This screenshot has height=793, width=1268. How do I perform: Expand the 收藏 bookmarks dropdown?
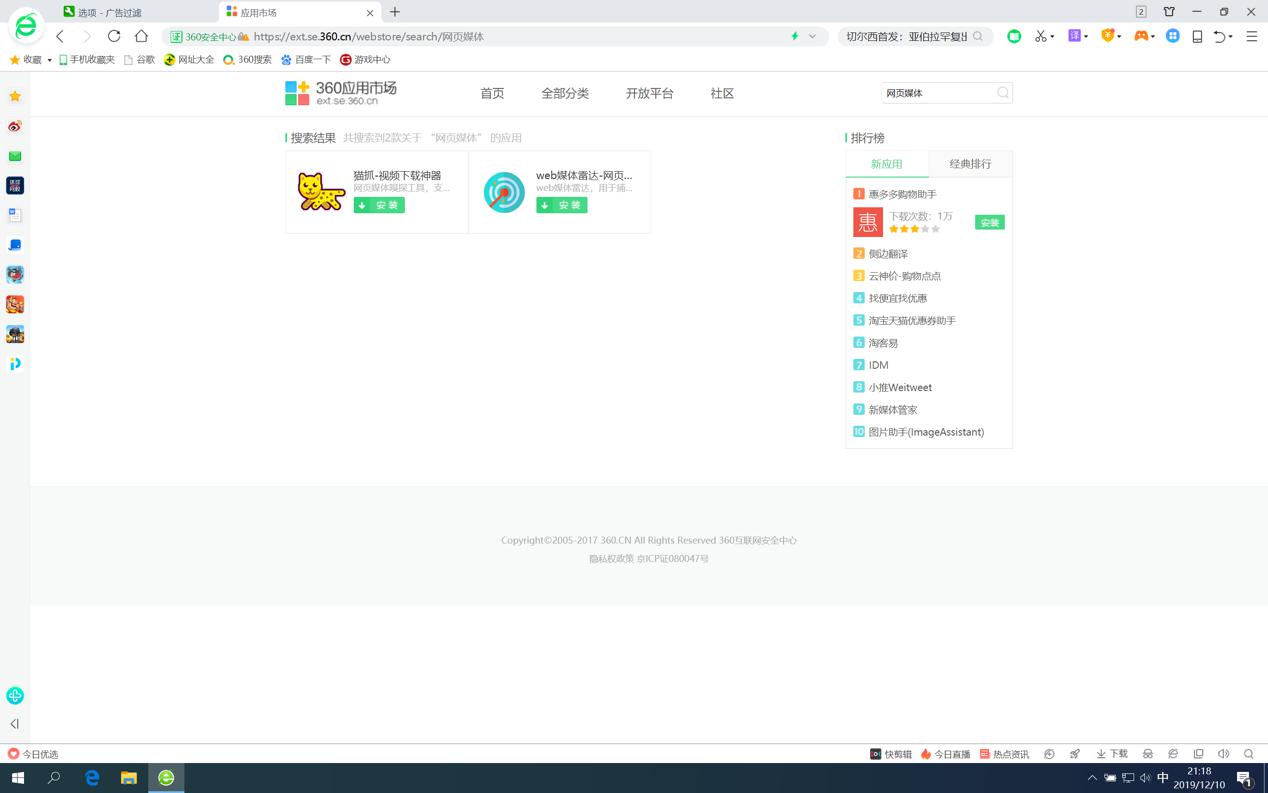pos(50,60)
